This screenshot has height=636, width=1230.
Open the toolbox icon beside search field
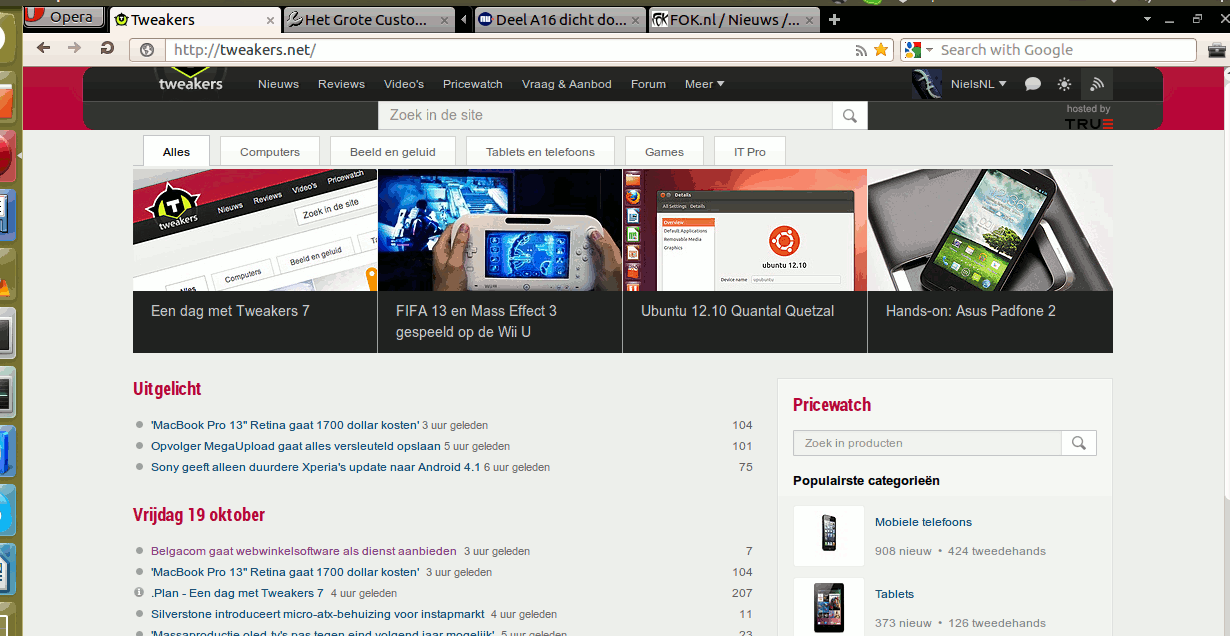tap(1216, 50)
